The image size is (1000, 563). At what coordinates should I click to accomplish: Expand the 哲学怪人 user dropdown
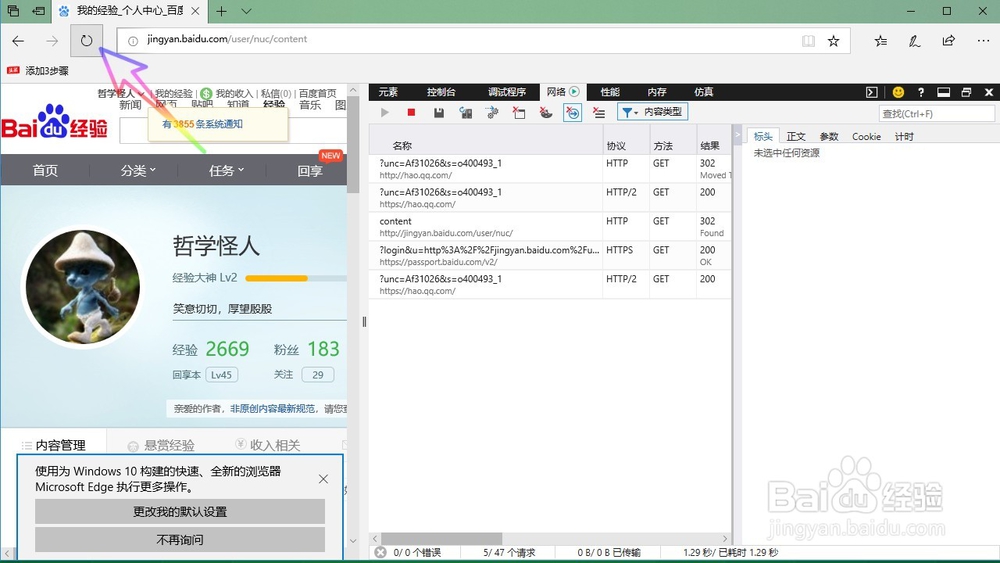pos(121,93)
